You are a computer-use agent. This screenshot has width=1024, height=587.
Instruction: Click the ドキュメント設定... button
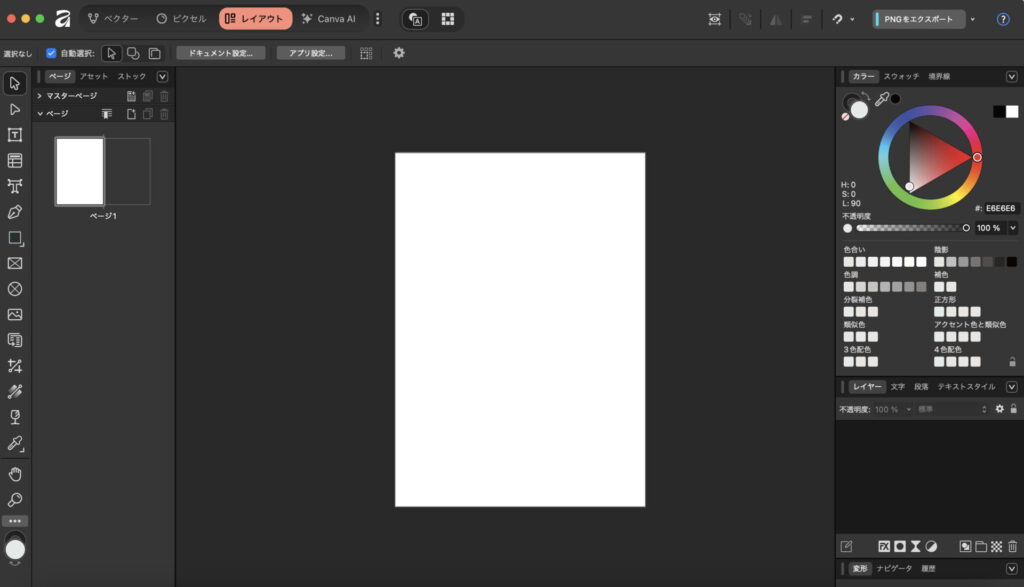point(221,53)
